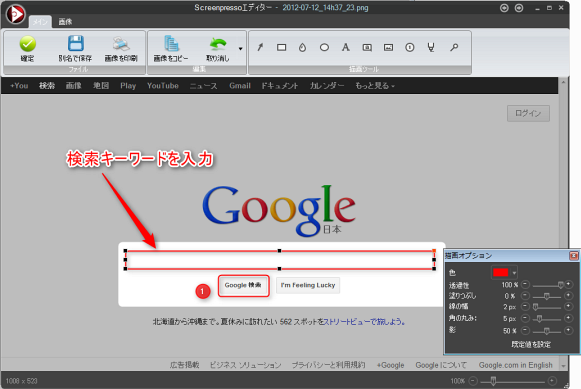Close the 描画オプション panel

point(574,256)
